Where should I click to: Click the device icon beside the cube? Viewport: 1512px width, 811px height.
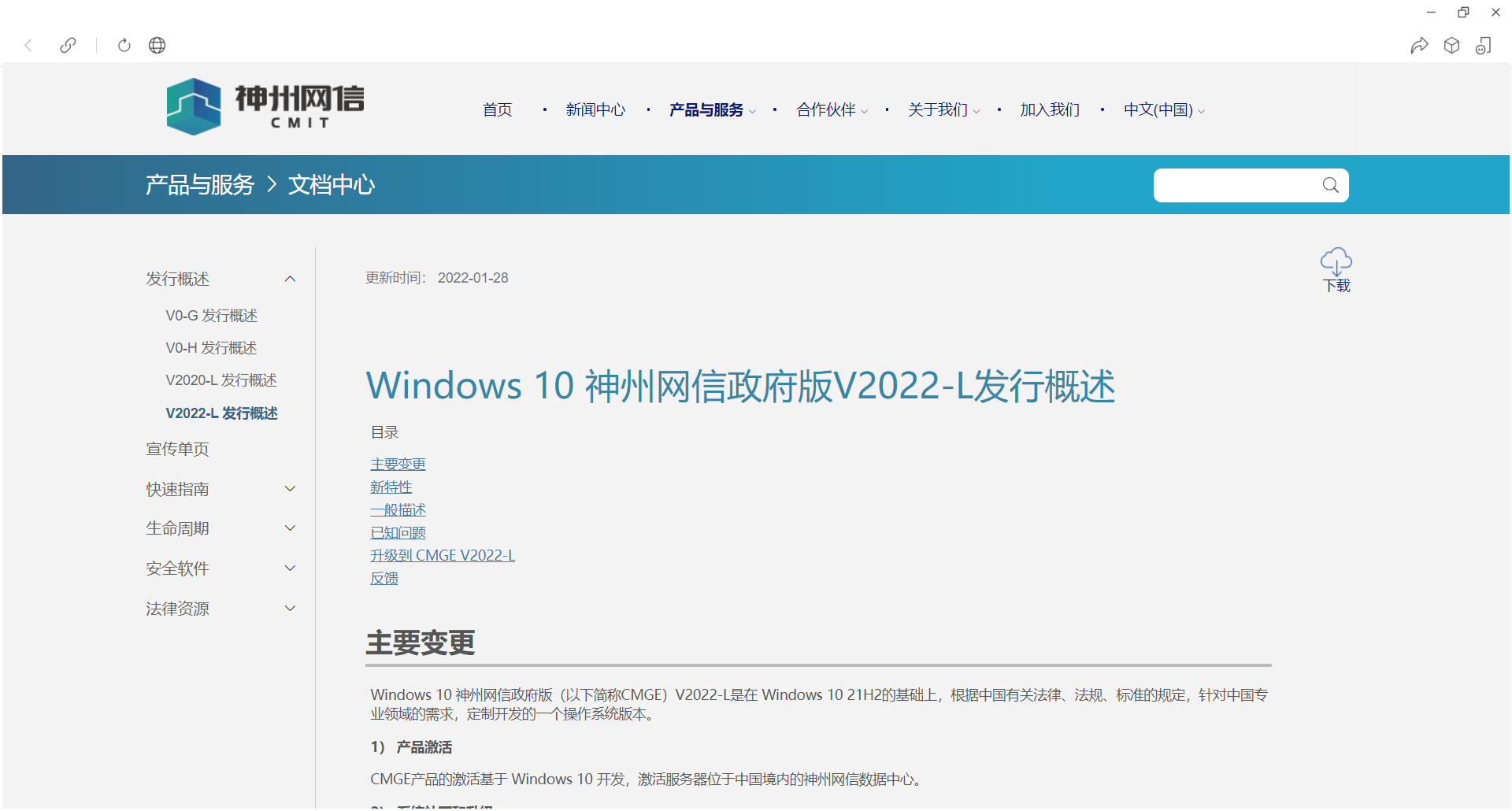(x=1484, y=46)
